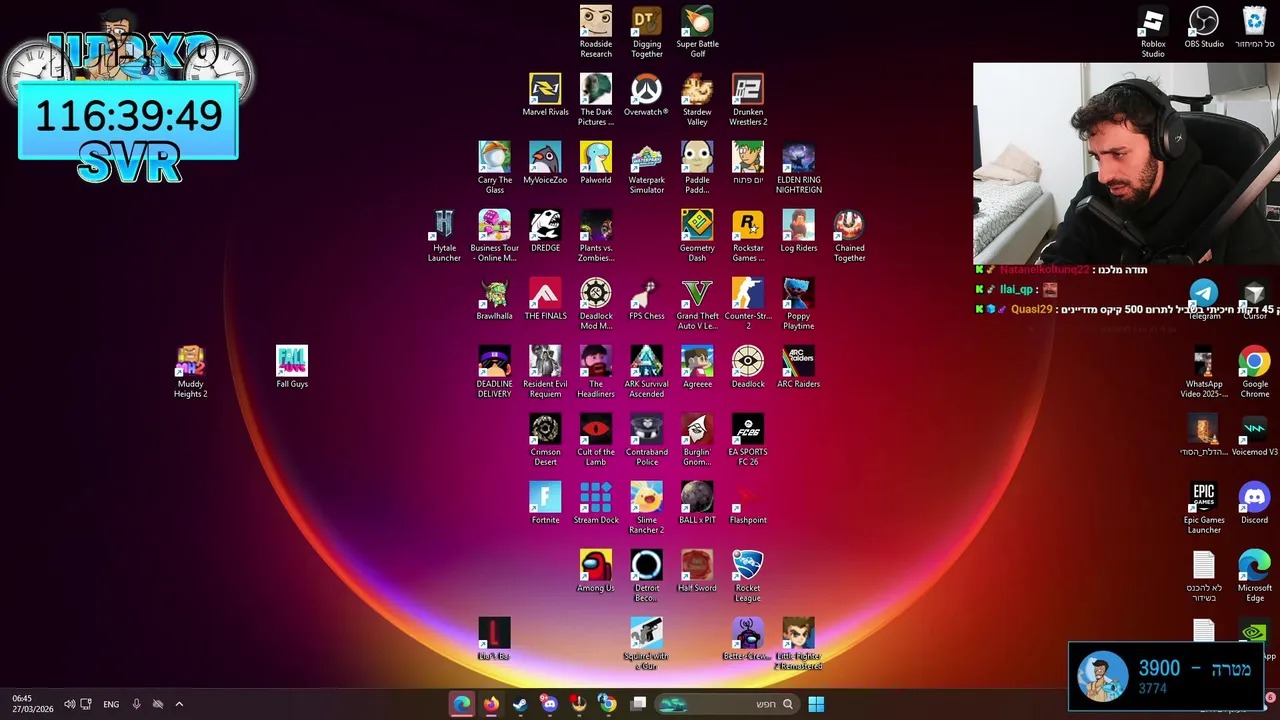Open Grand Theft Auto V icon
This screenshot has width=1280, height=720.
coord(697,304)
